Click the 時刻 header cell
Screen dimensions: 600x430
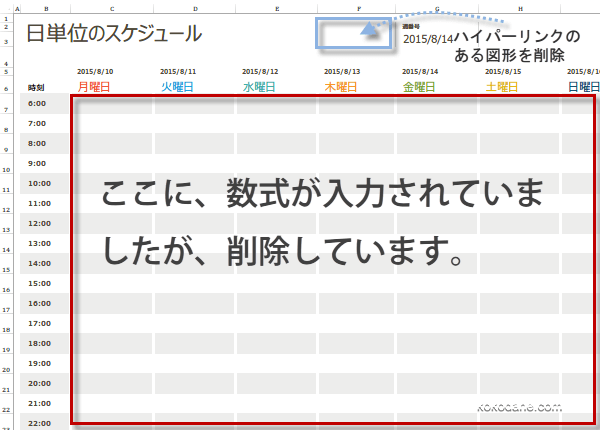(x=36, y=88)
